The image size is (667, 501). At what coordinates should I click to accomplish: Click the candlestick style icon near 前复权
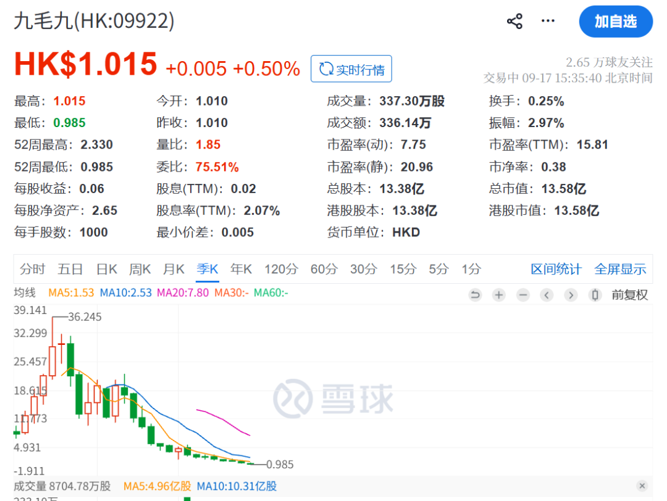(x=595, y=295)
